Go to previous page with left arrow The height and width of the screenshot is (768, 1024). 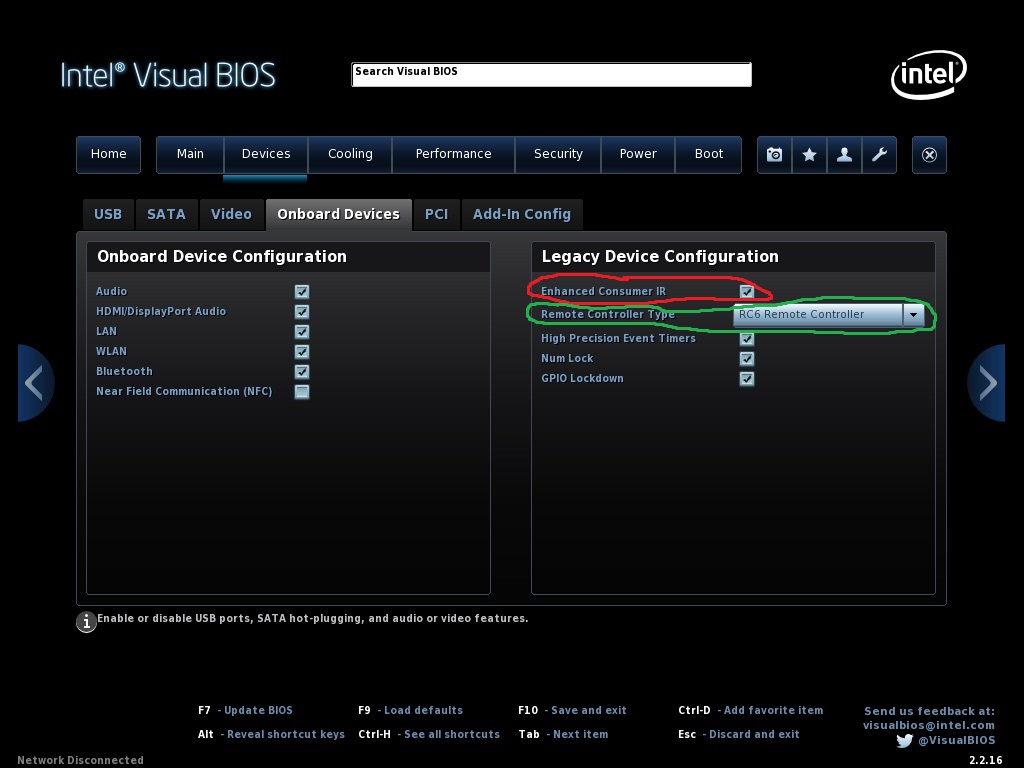click(x=35, y=383)
